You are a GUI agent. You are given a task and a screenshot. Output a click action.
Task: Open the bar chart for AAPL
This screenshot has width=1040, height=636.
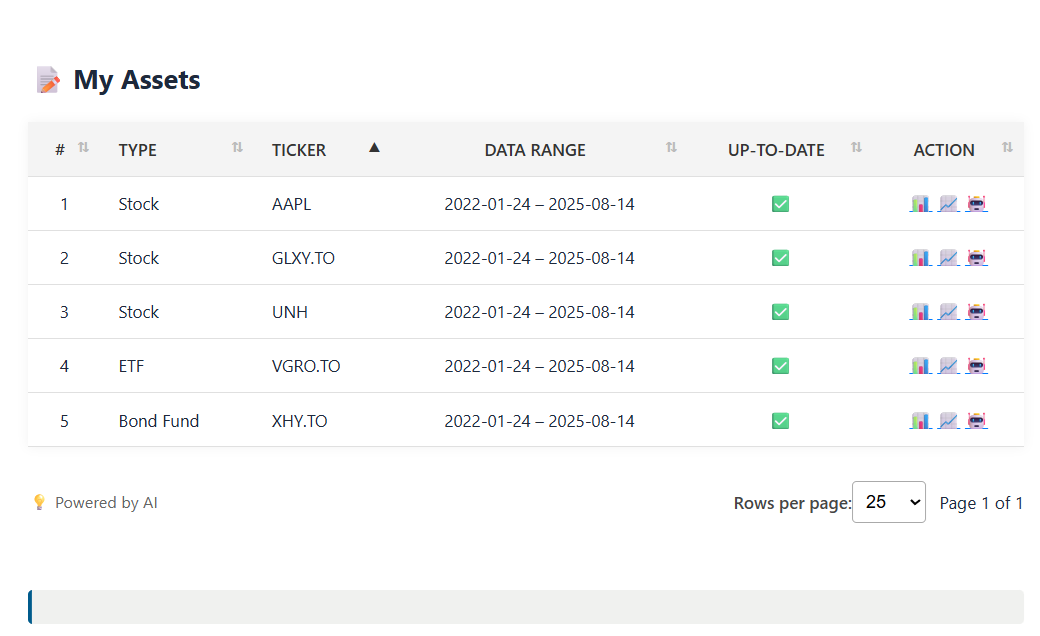920,204
